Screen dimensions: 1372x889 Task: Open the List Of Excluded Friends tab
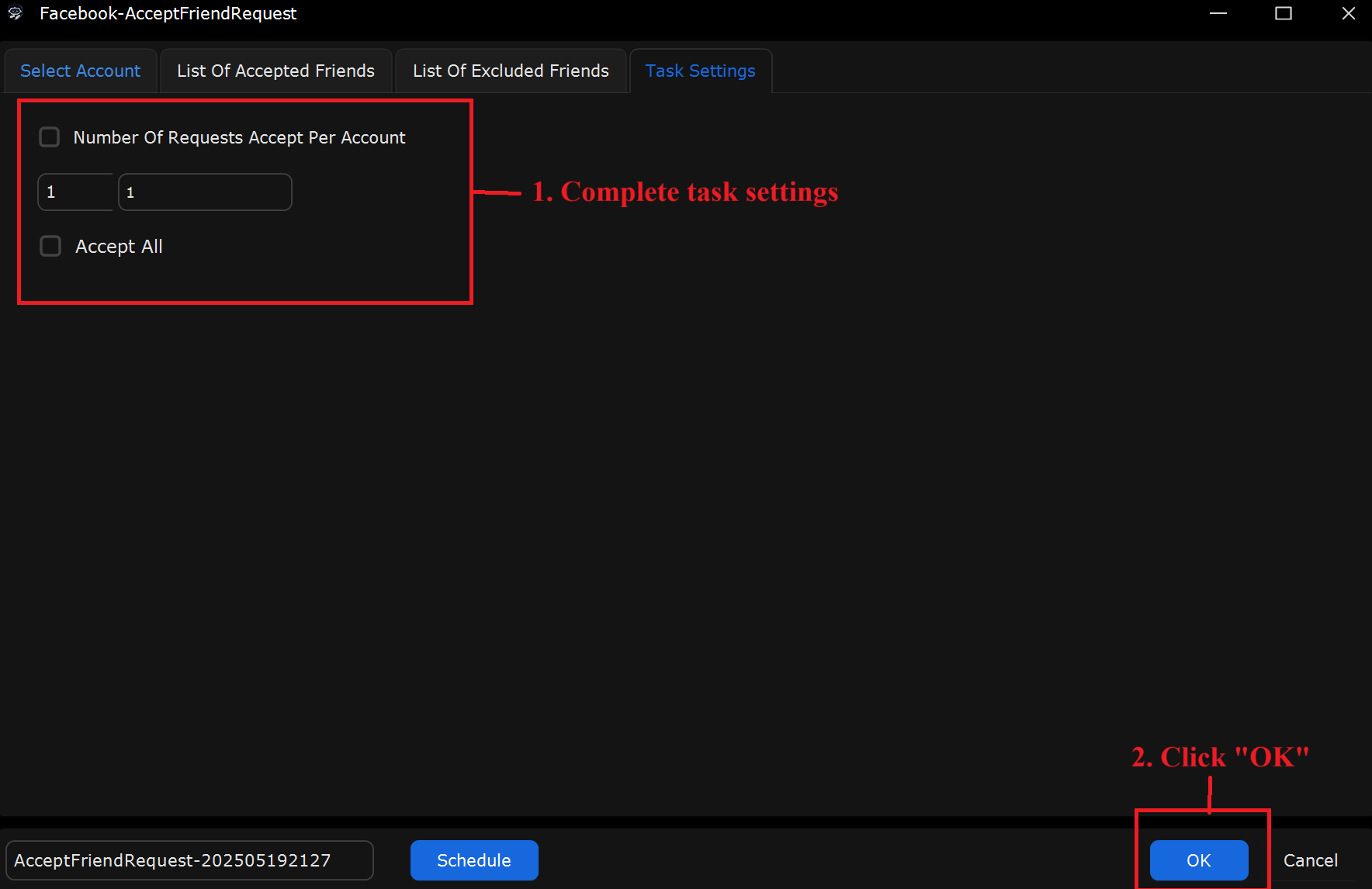point(511,71)
